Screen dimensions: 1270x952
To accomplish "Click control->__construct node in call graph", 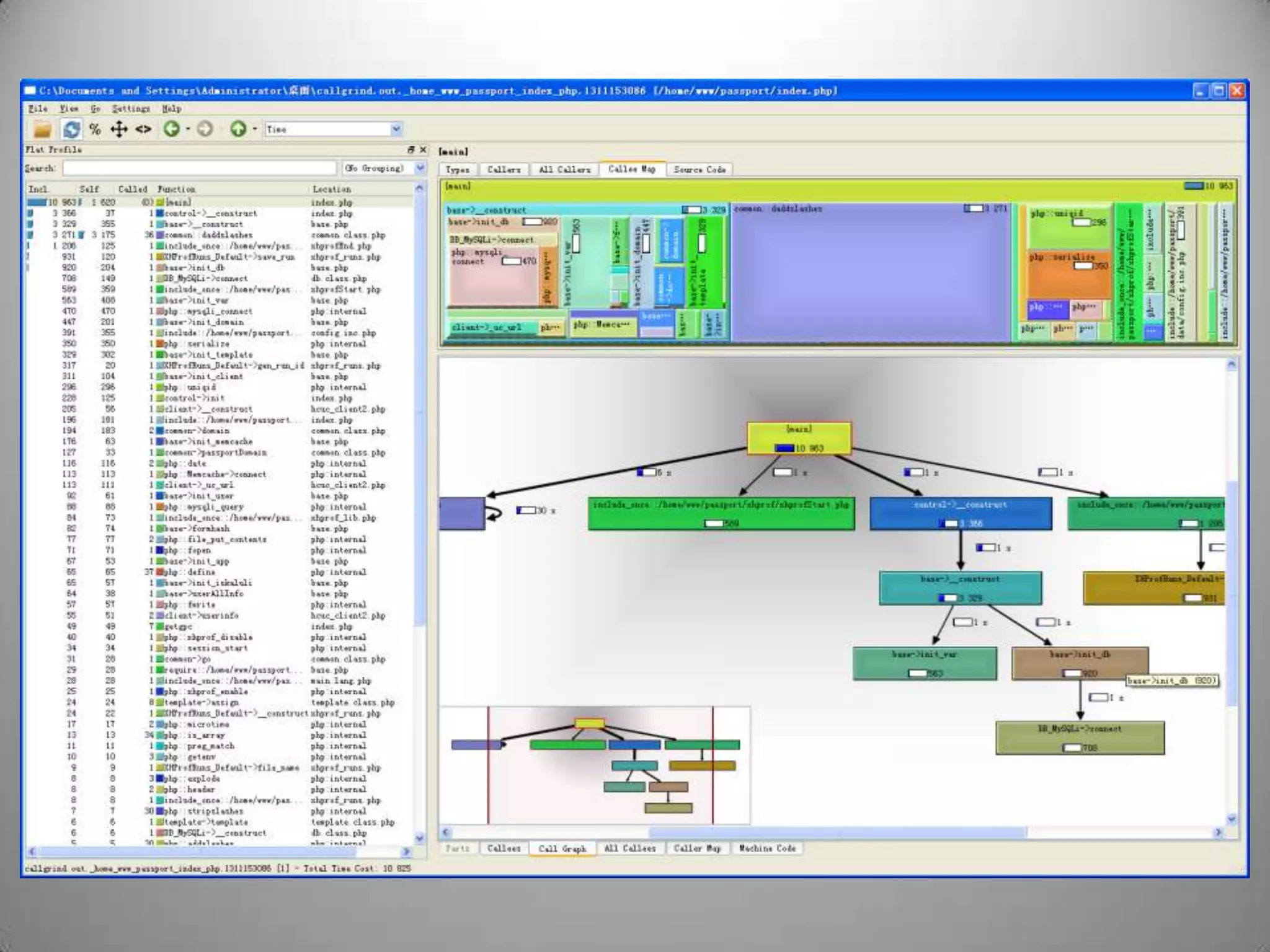I will (960, 513).
